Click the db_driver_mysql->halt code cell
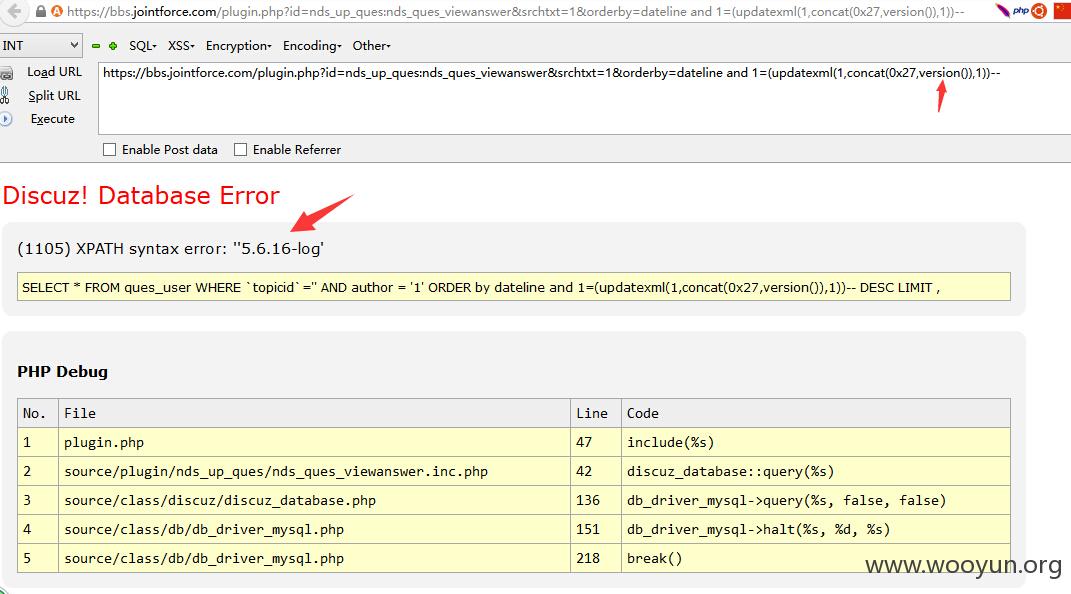 pos(816,529)
